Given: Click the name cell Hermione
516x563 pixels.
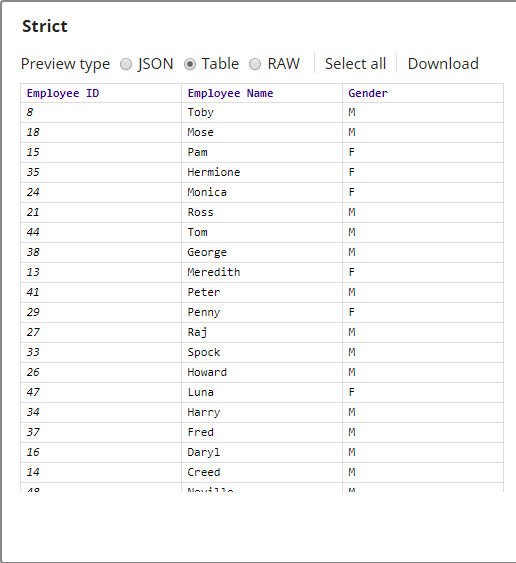Looking at the screenshot, I should 262,173.
